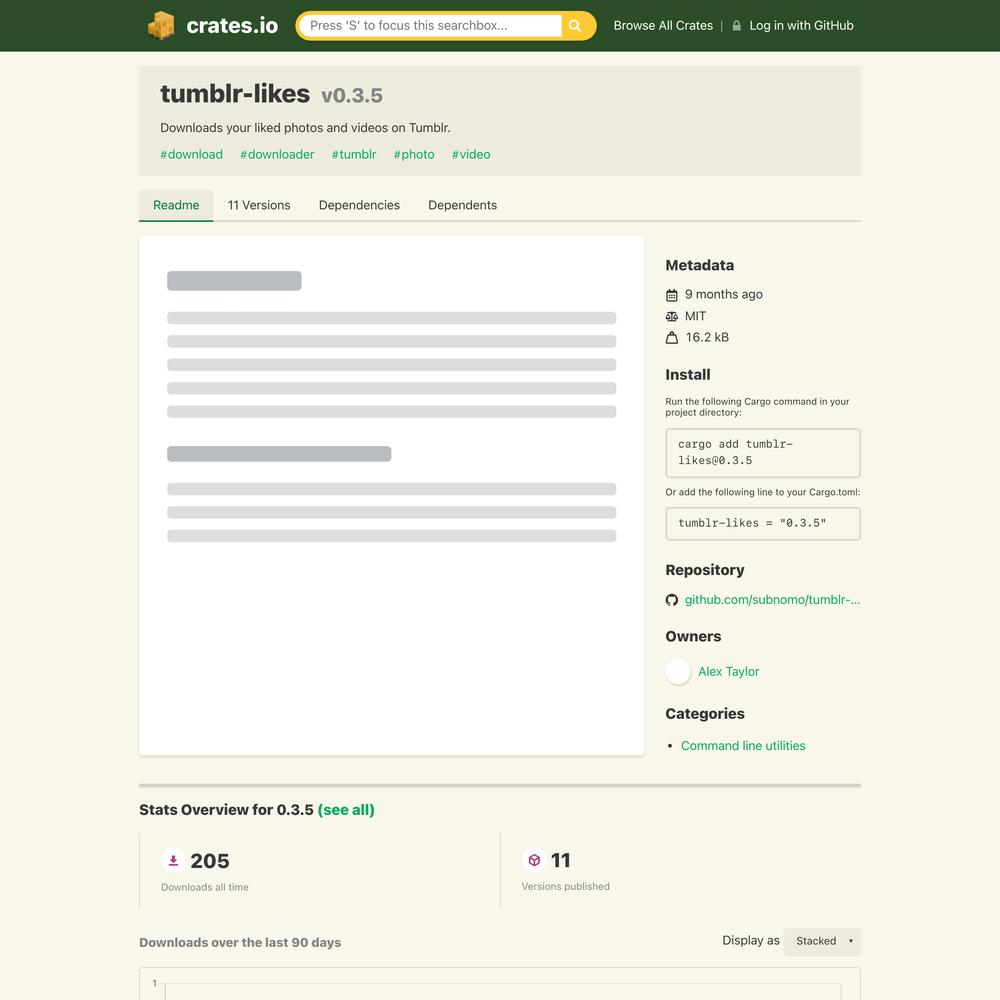
Task: Open the crates.io home title link
Action: pyautogui.click(x=232, y=26)
